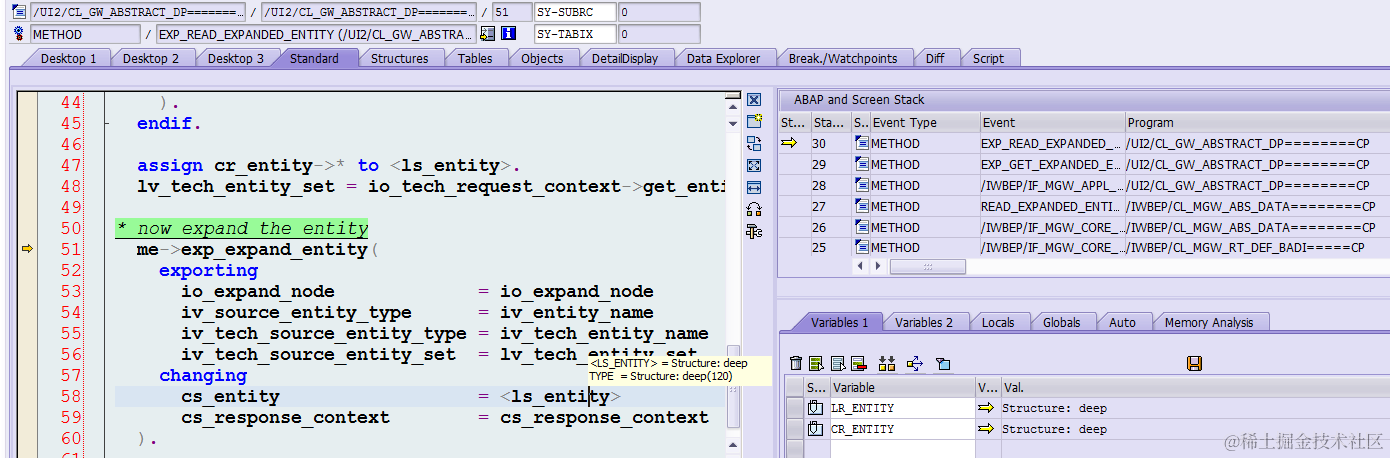Click the grey list icon in variables toolbar

[x=838, y=364]
